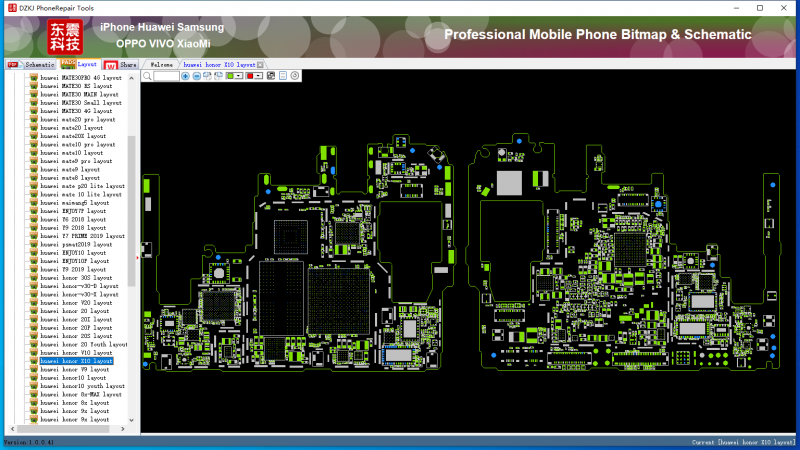Image resolution: width=800 pixels, height=450 pixels.
Task: Open huawei honor10 youth layout item
Action: 82,386
